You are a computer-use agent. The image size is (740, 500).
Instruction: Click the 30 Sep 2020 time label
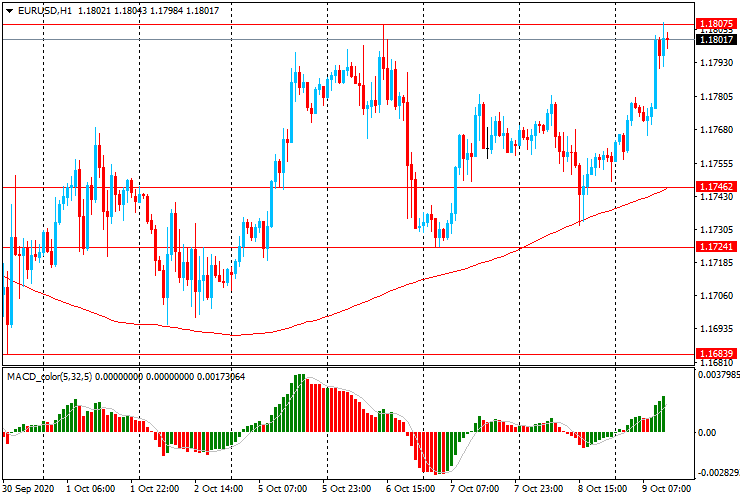[28, 489]
